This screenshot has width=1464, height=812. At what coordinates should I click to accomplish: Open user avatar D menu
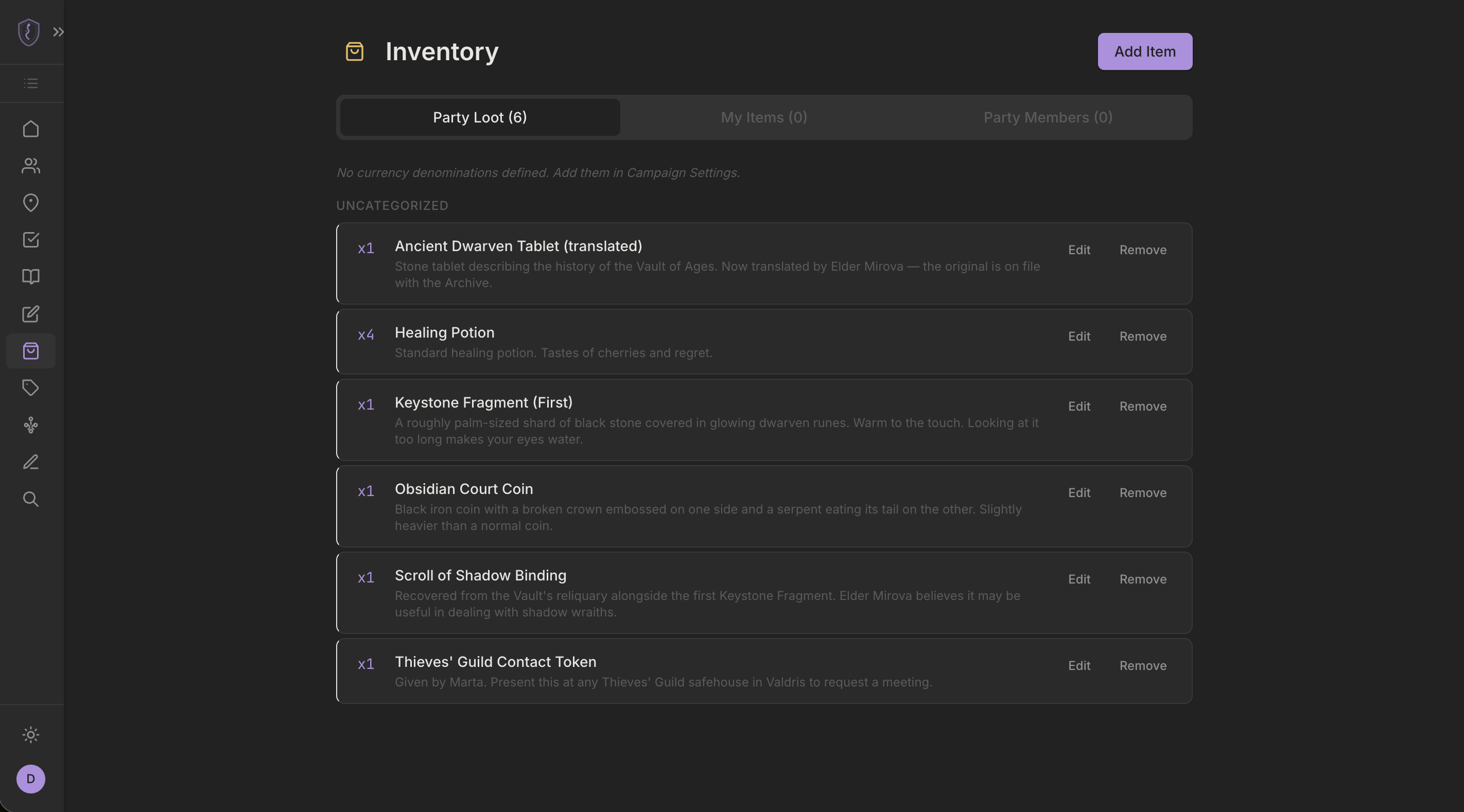pyautogui.click(x=31, y=779)
